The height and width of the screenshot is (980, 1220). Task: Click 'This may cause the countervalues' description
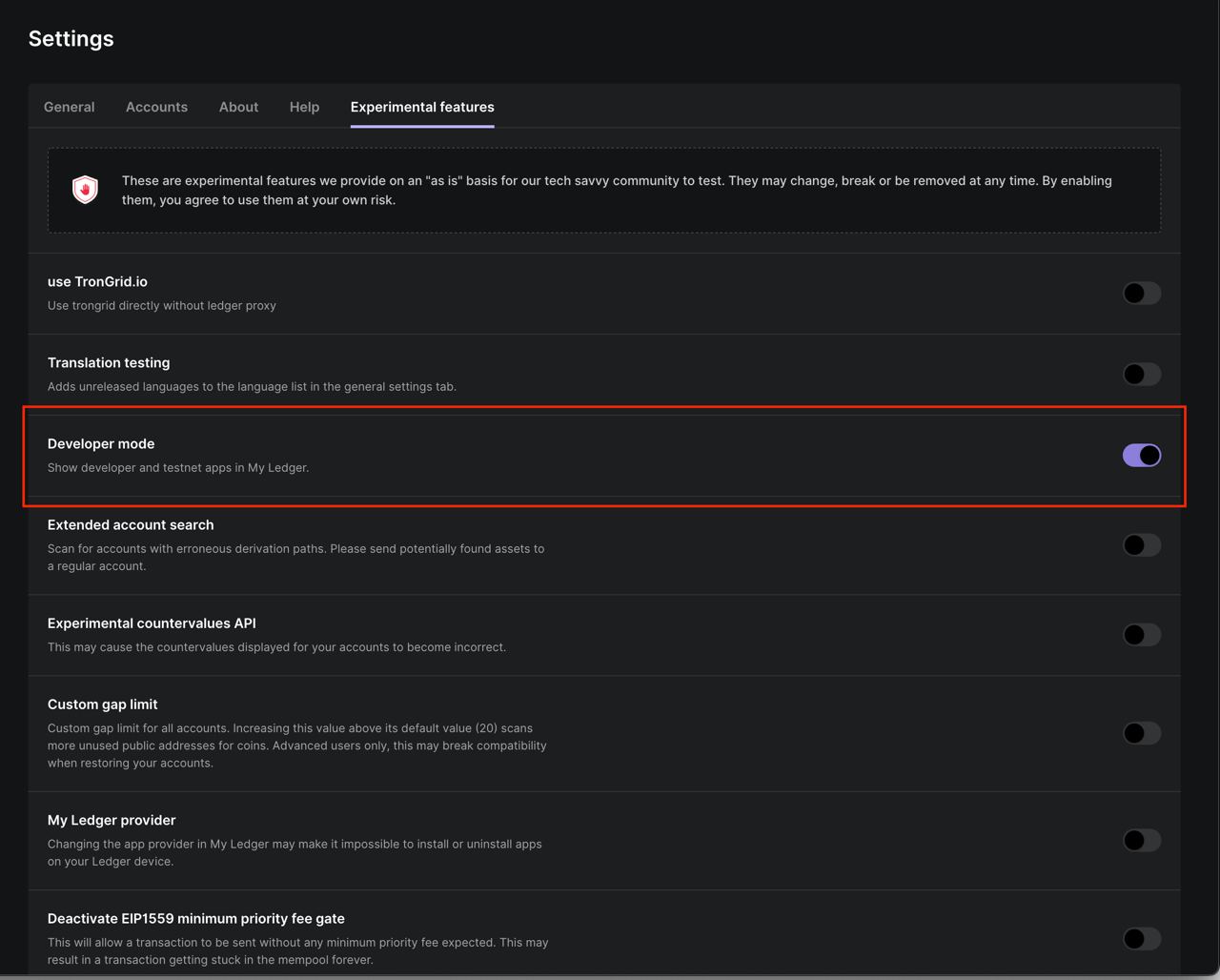(x=276, y=647)
